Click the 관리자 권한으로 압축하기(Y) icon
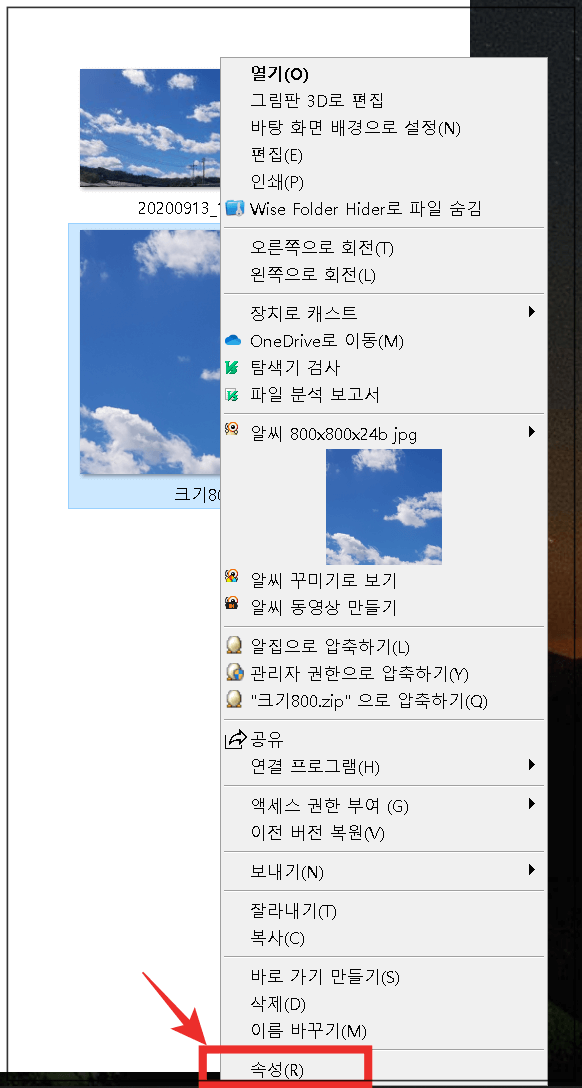 [235, 672]
